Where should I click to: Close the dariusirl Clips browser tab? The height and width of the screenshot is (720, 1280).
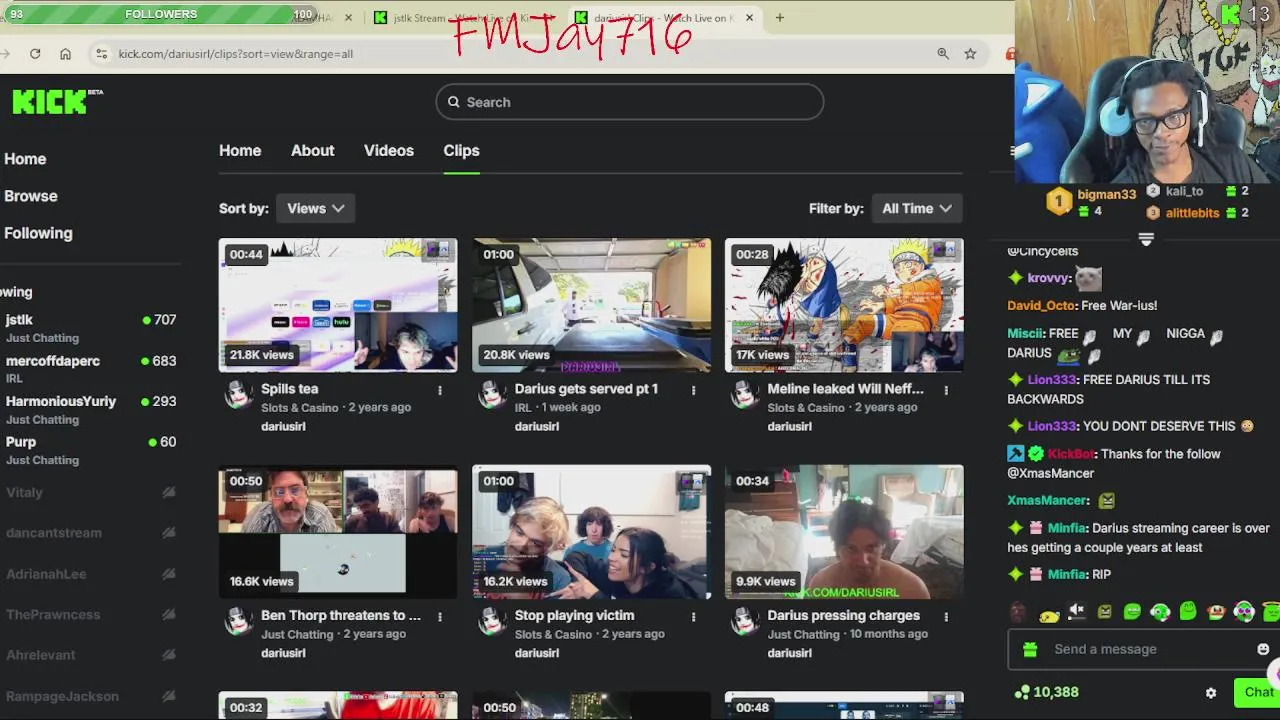749,17
